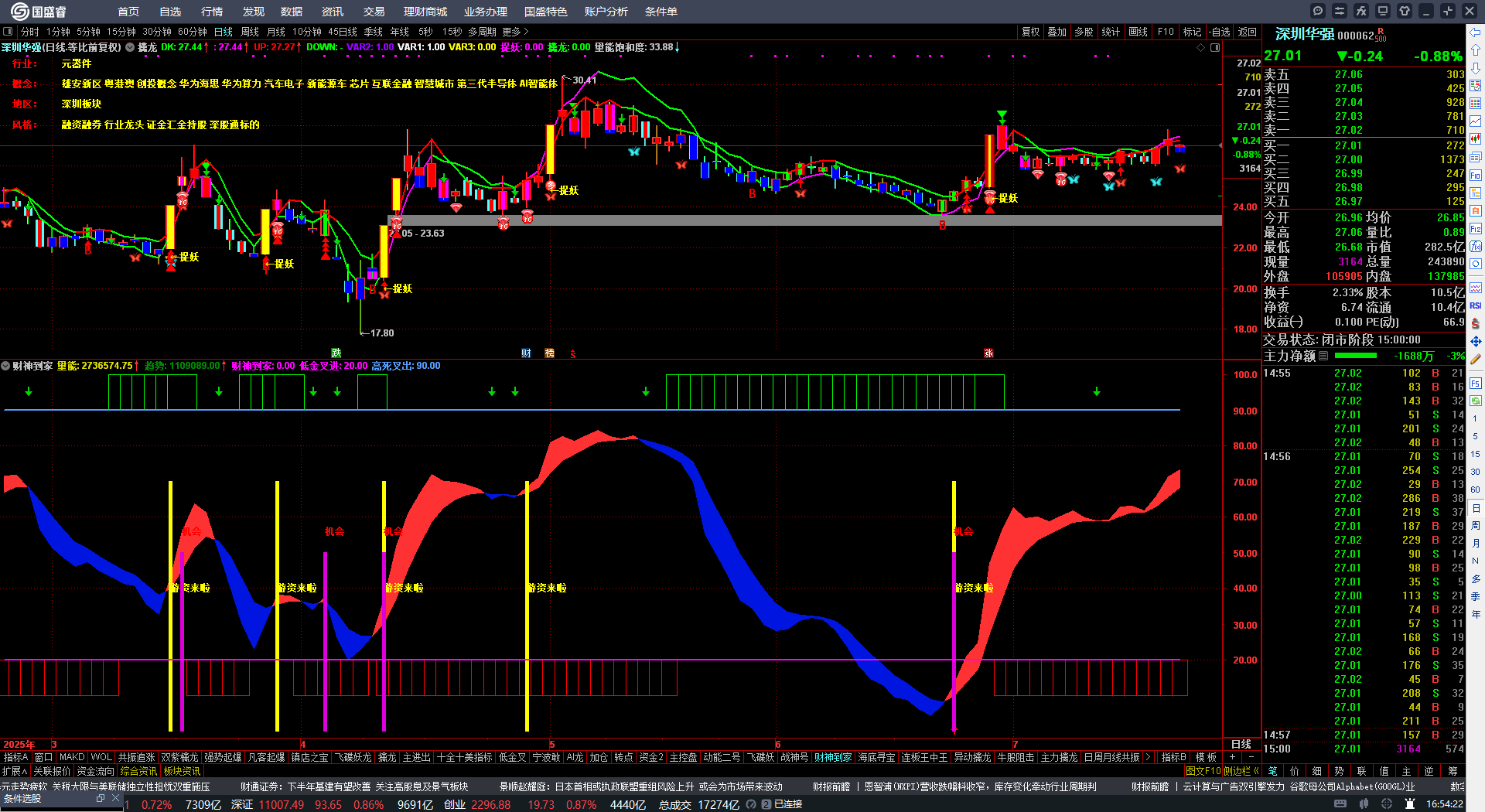This screenshot has height=812, width=1485.
Task: Open the skin (shirt) theme icon
Action: 1405,11
